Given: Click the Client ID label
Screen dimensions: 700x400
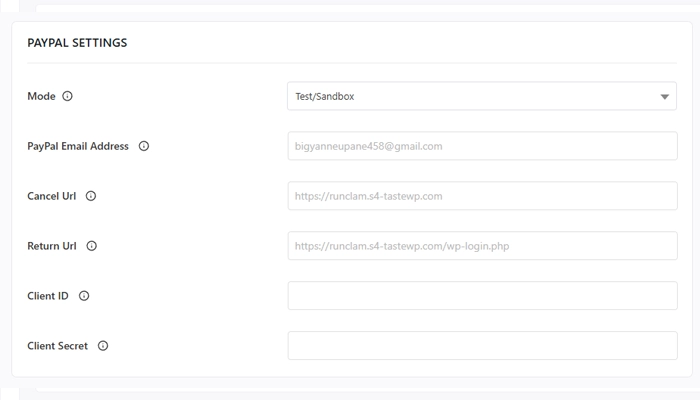Looking at the screenshot, I should pos(48,296).
